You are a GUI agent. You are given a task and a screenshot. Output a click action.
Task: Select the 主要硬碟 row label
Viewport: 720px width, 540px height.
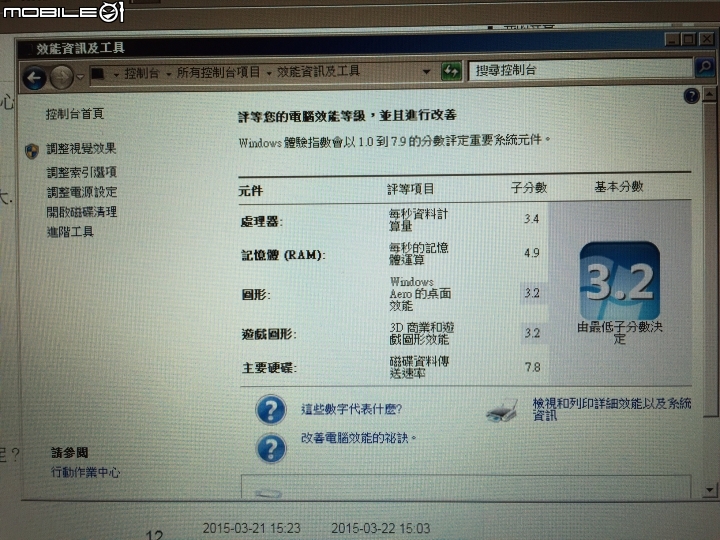269,367
